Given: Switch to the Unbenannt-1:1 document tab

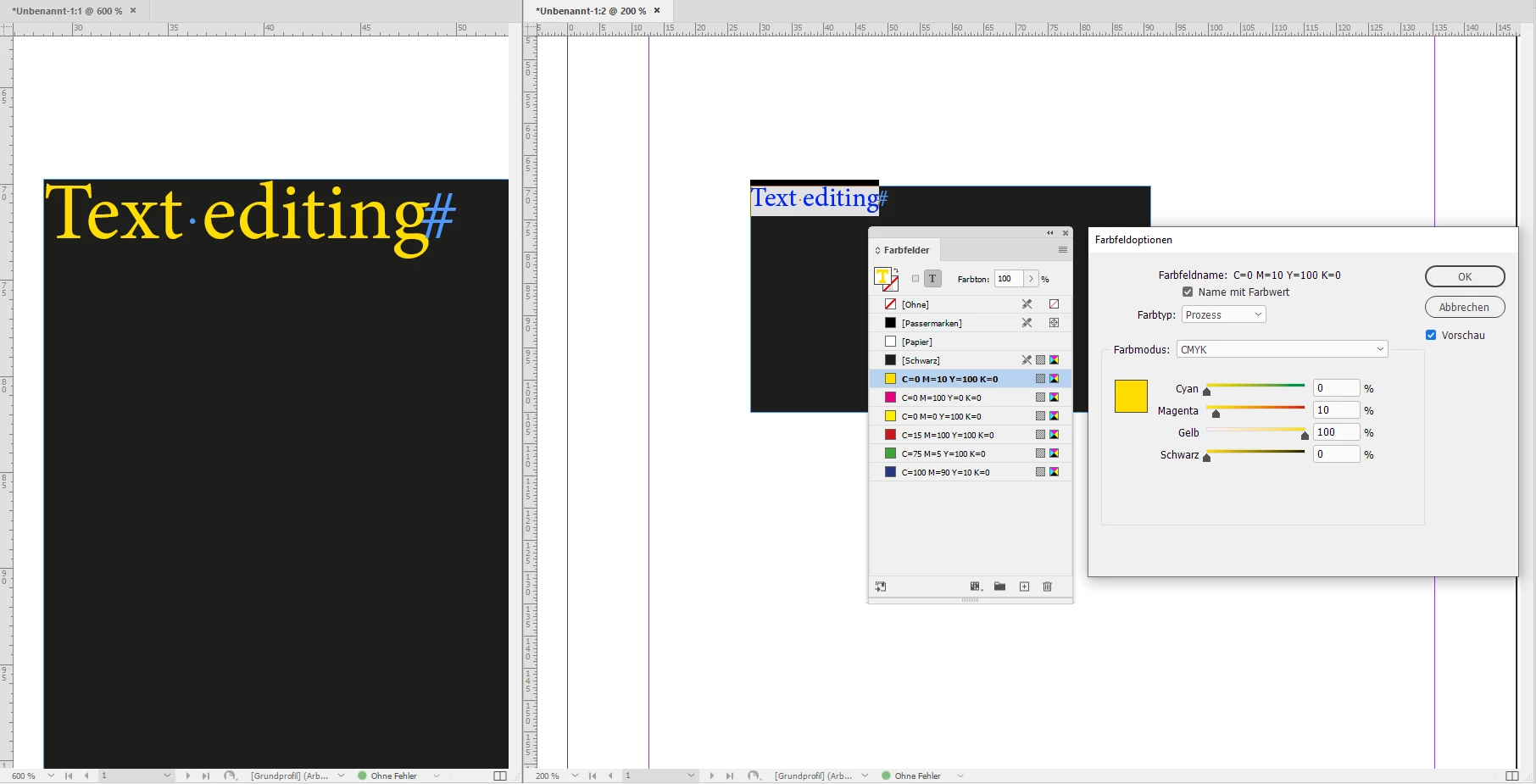Looking at the screenshot, I should 67,11.
